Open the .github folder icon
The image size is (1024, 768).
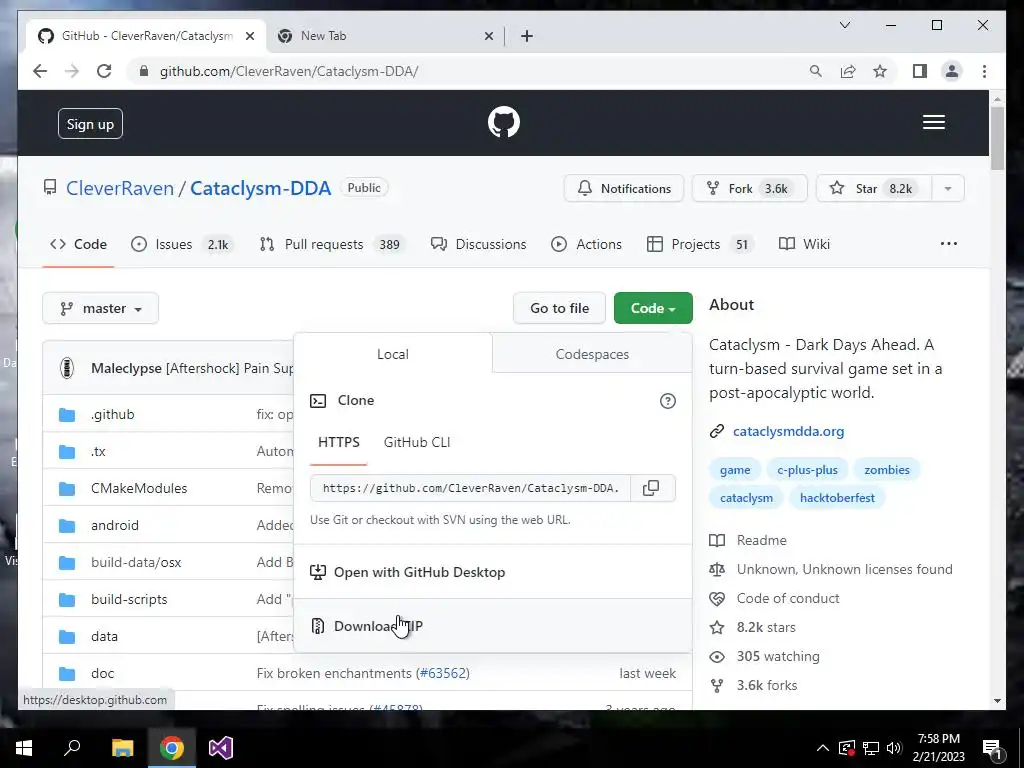pos(67,415)
